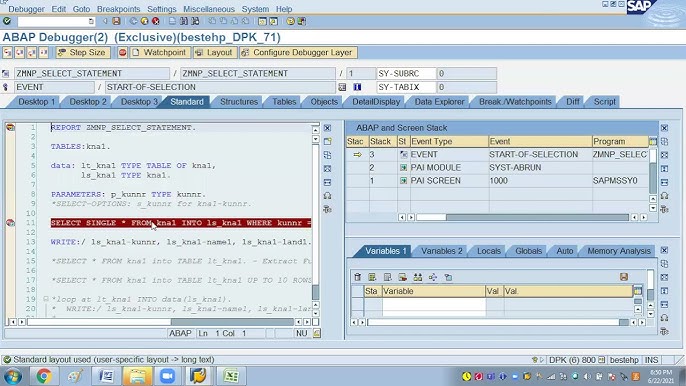Click the save variables icon in Variables pane
Screen dimensions: 686x386
(624, 277)
